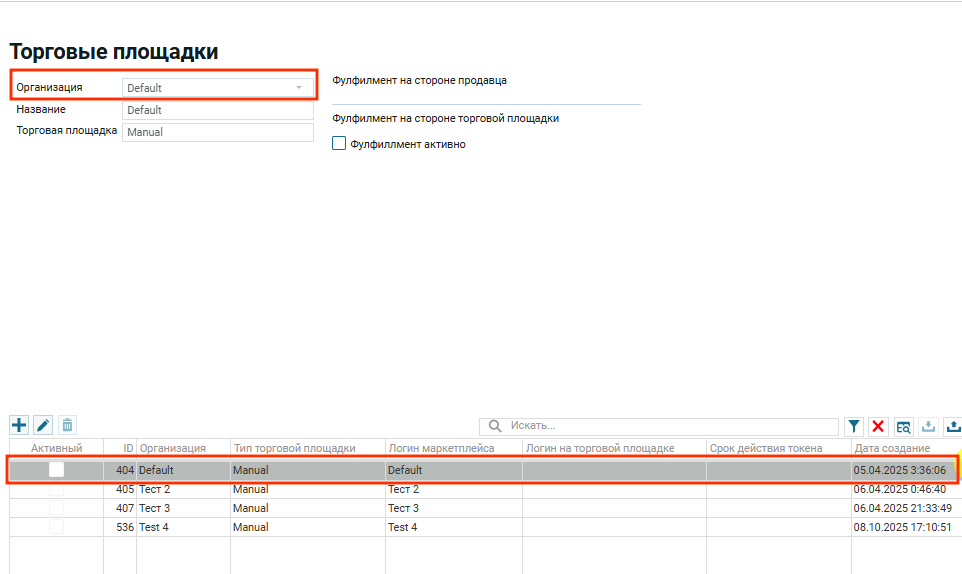Screen dimensions: 962x574
Task: Click the magnifier icon in search box
Action: (495, 426)
